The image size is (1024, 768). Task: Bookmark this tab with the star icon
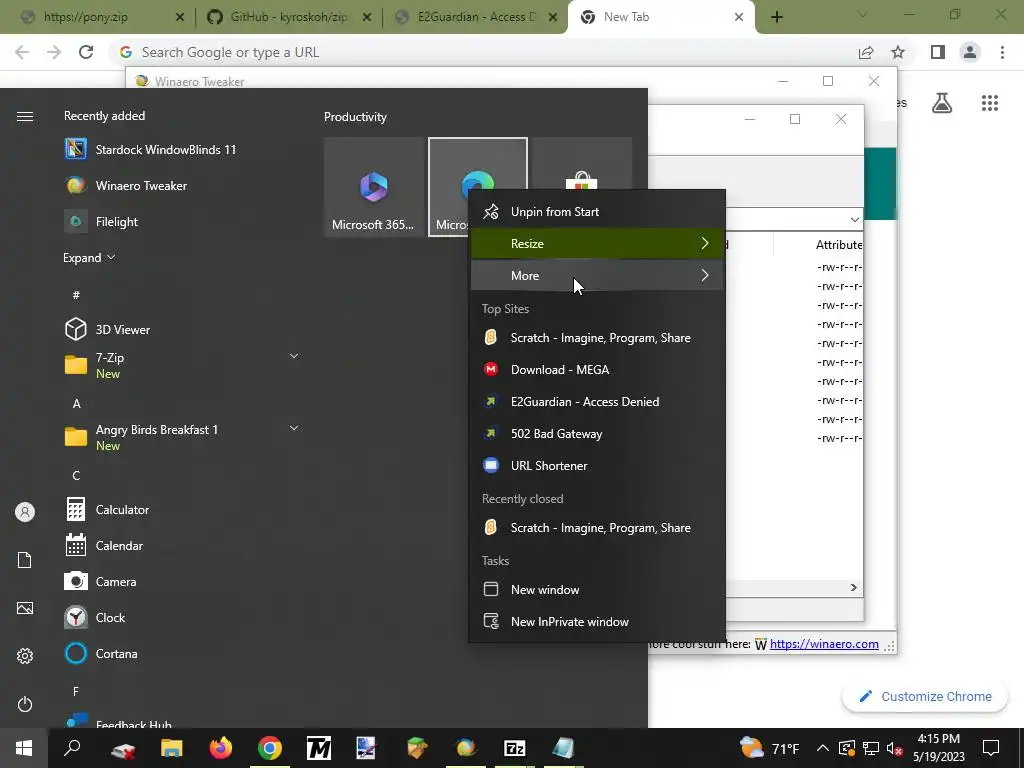pos(898,52)
